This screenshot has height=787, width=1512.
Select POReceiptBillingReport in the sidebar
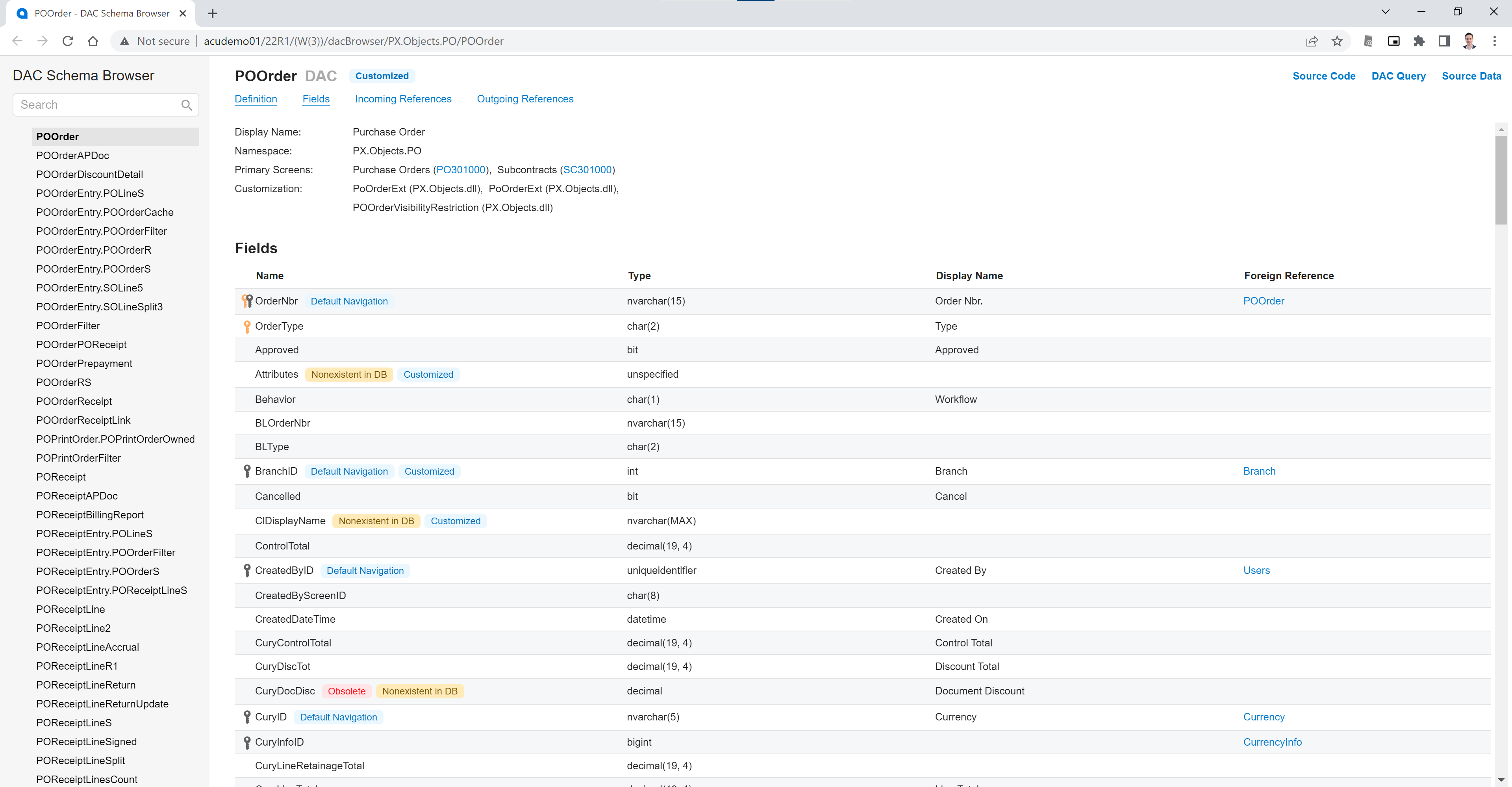[x=90, y=514]
